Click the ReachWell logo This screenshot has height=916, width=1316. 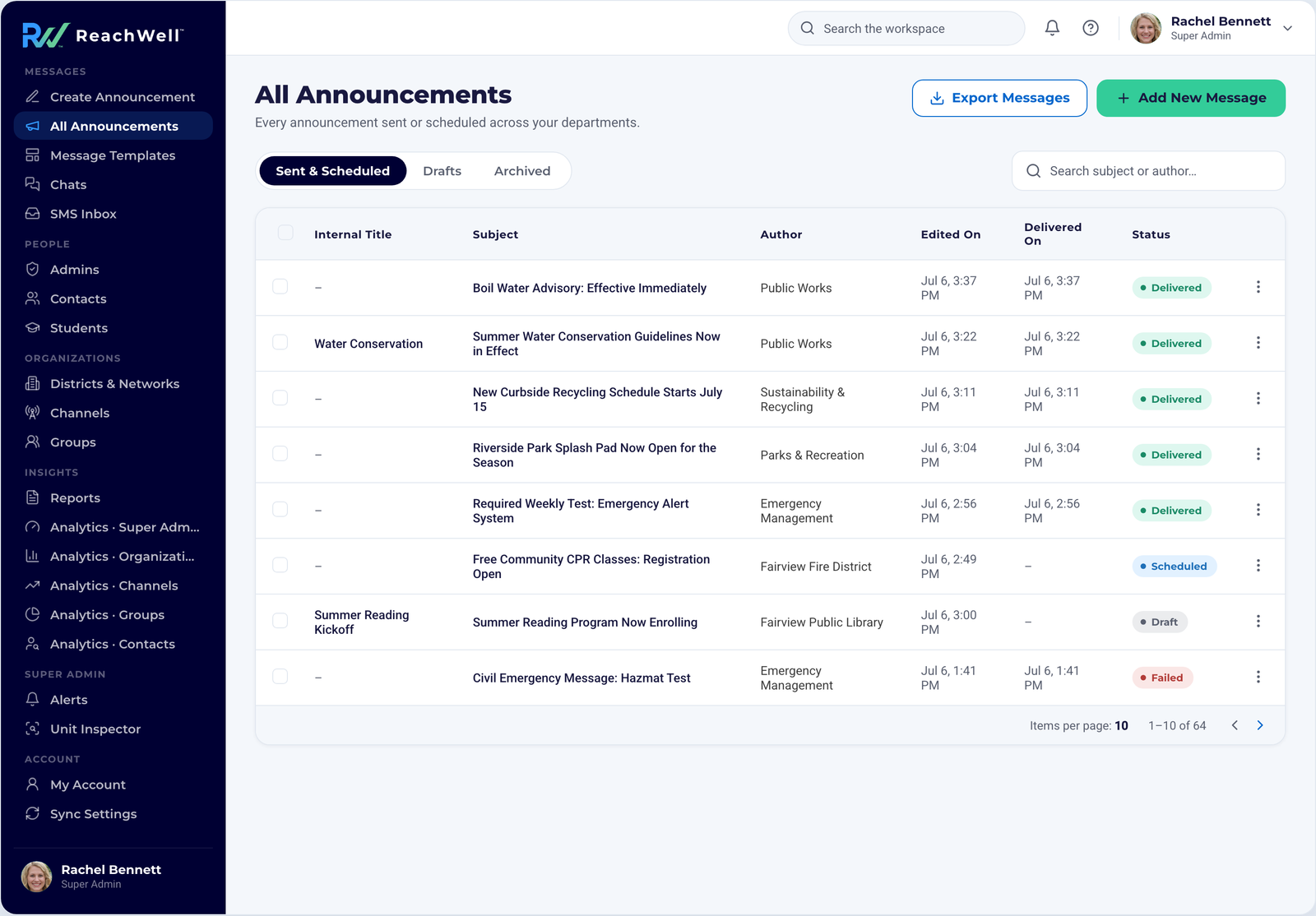click(103, 35)
